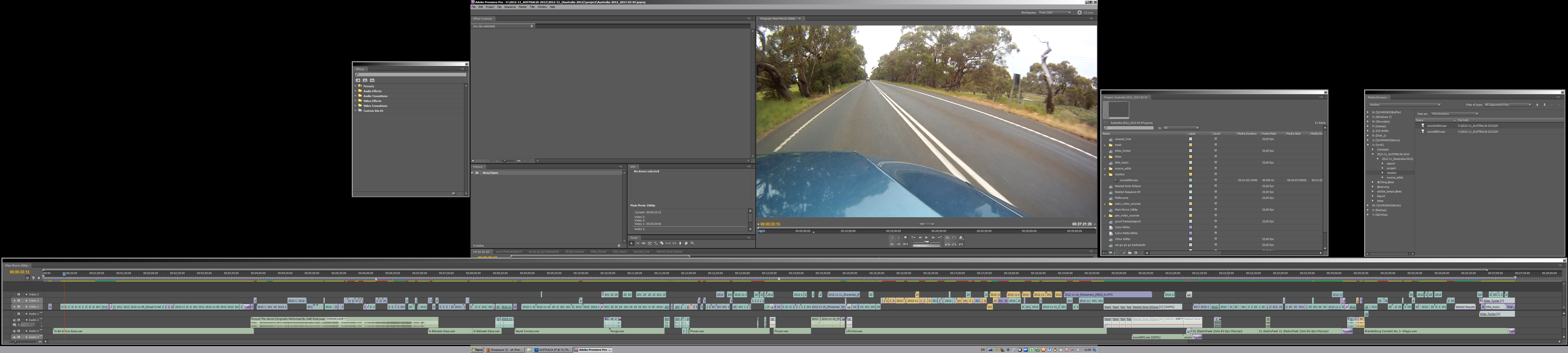1568x353 pixels.
Task: Mute Audio 3 track speaker toggle
Action: point(15,331)
